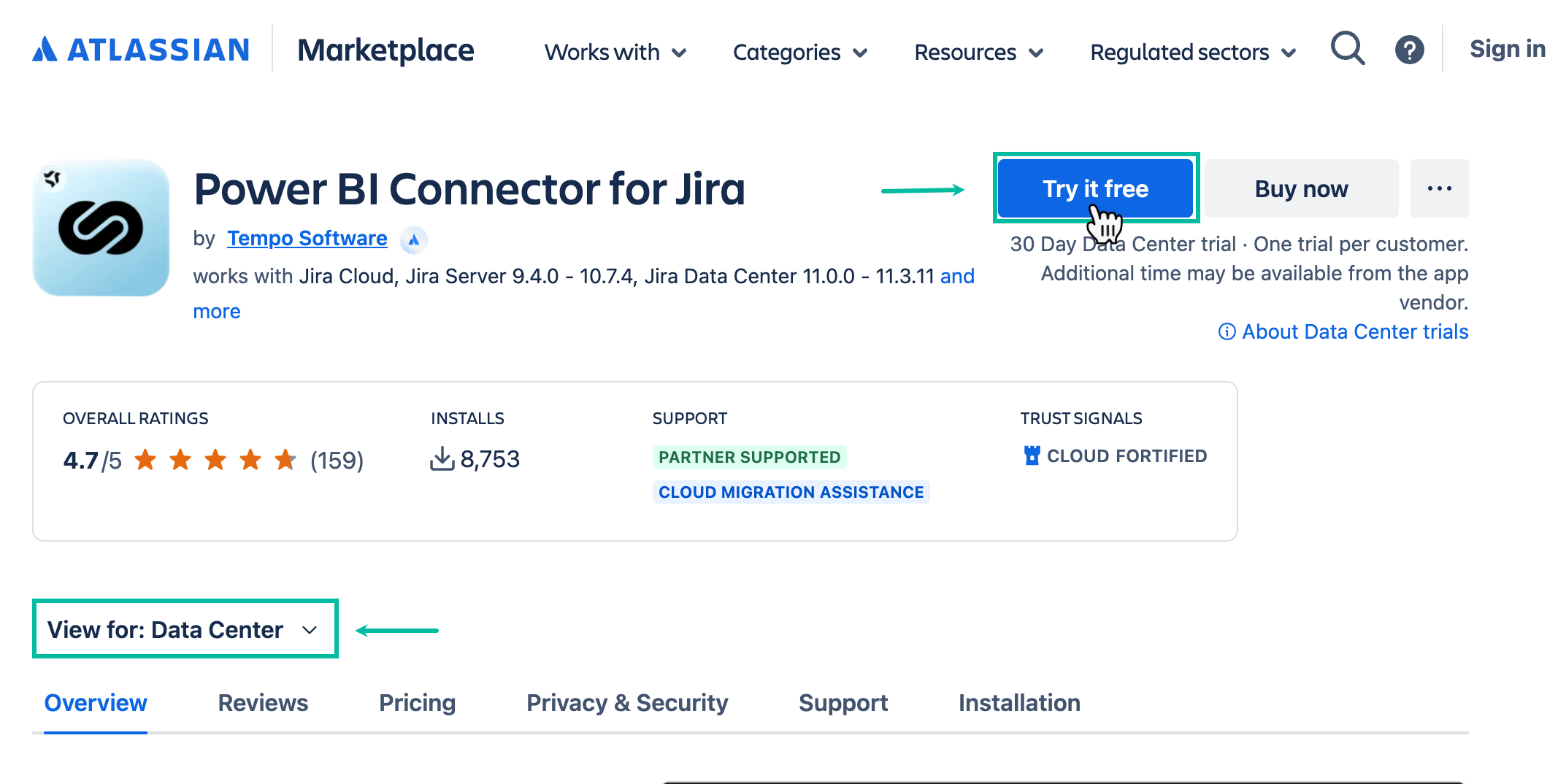Click the Power BI Connector app icon
The width and height of the screenshot is (1558, 784).
(101, 228)
